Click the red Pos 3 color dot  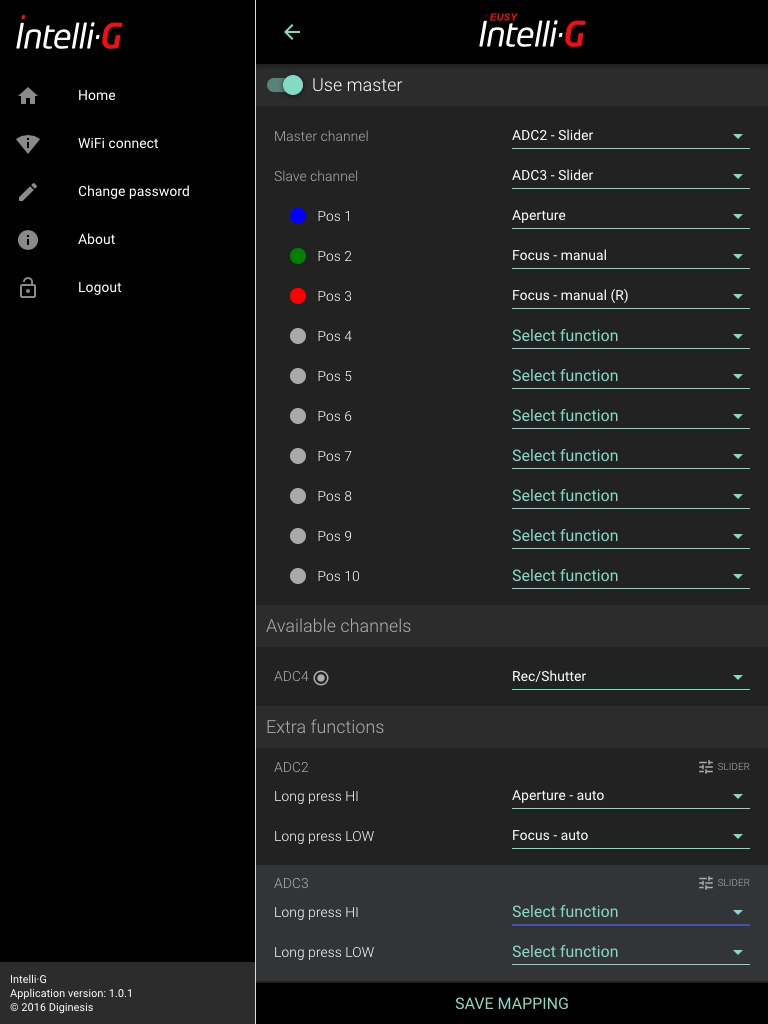(298, 296)
